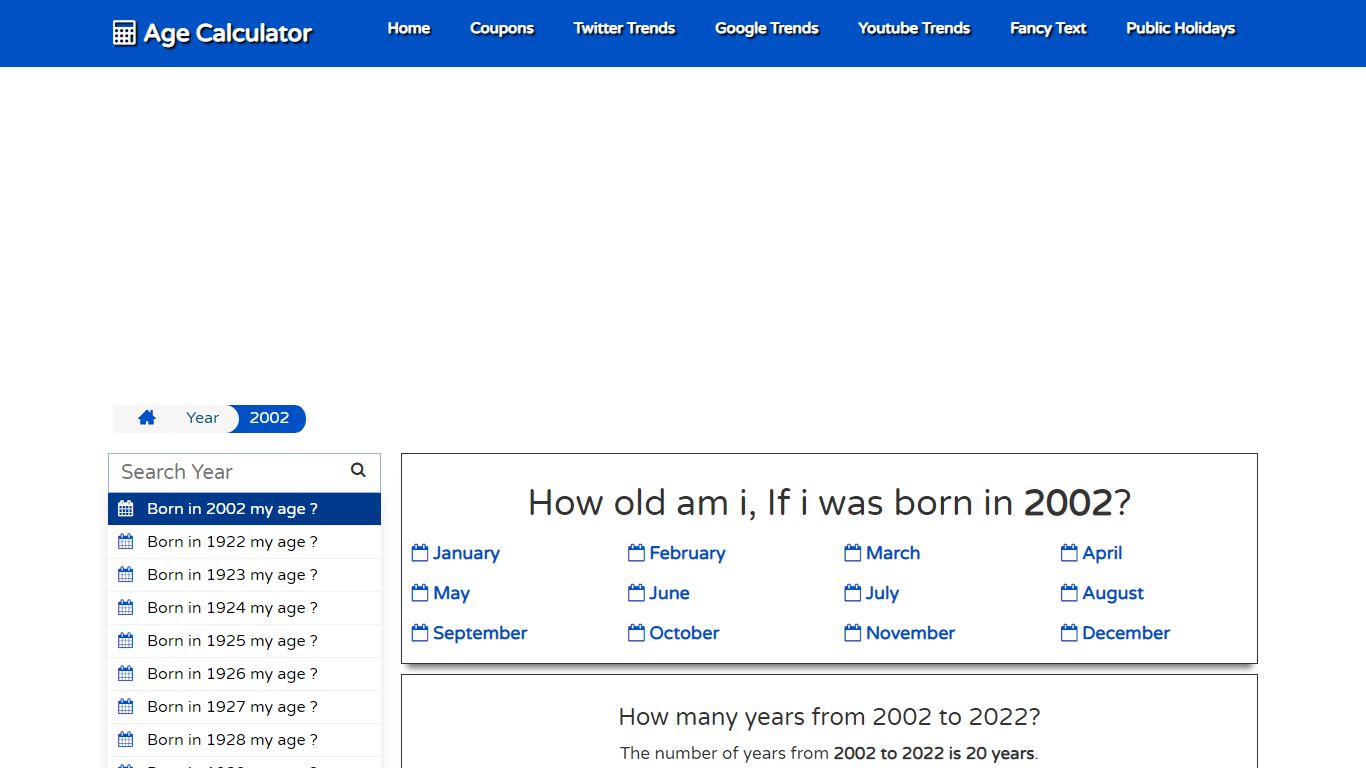The image size is (1366, 768).
Task: Click calendar icon in Born in 1928 row
Action: 125,740
